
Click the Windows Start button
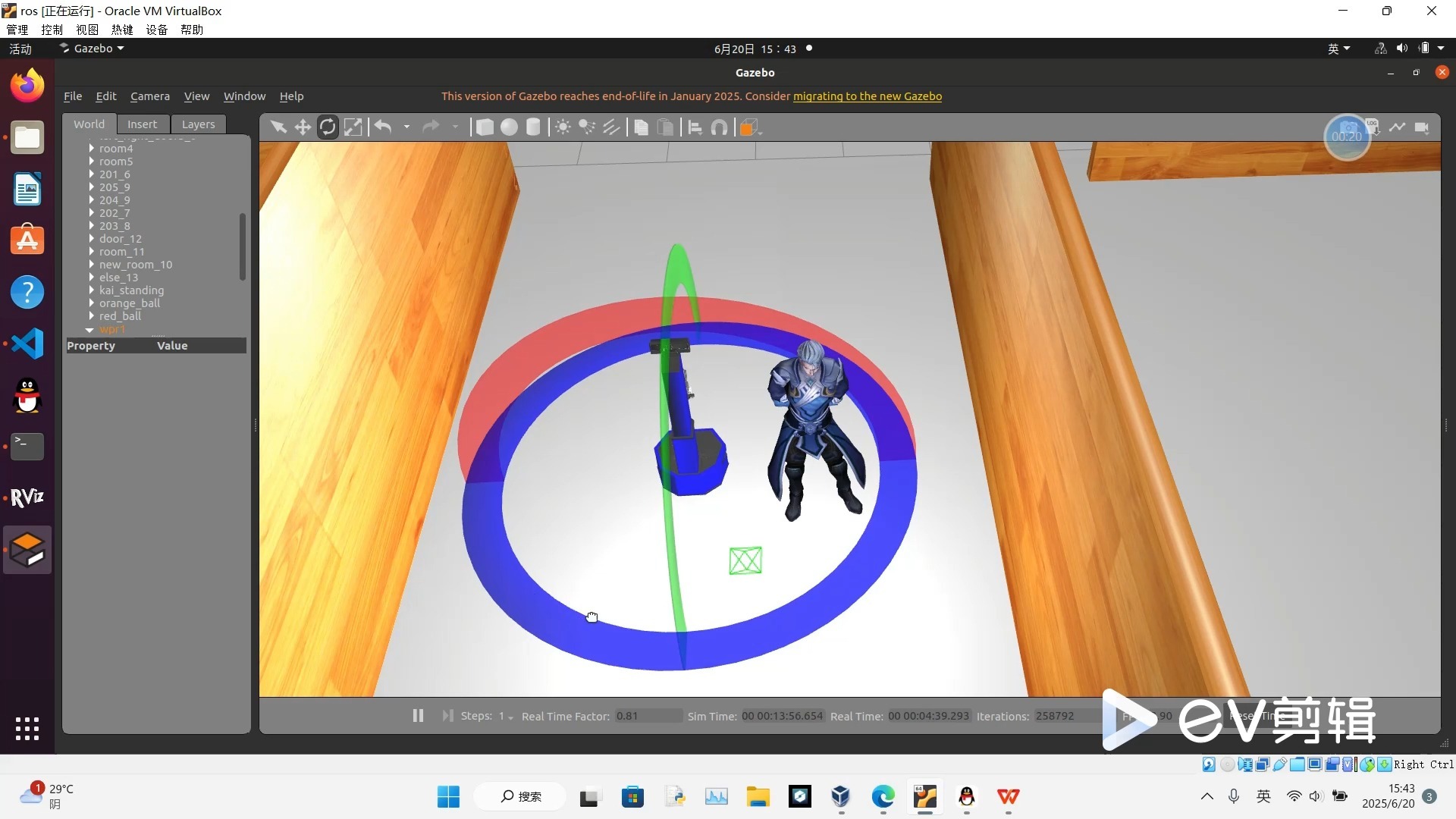tap(448, 797)
